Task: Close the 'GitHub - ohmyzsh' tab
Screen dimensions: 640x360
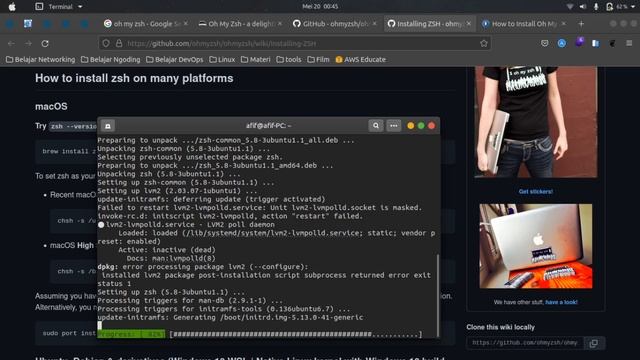Action: [374, 24]
